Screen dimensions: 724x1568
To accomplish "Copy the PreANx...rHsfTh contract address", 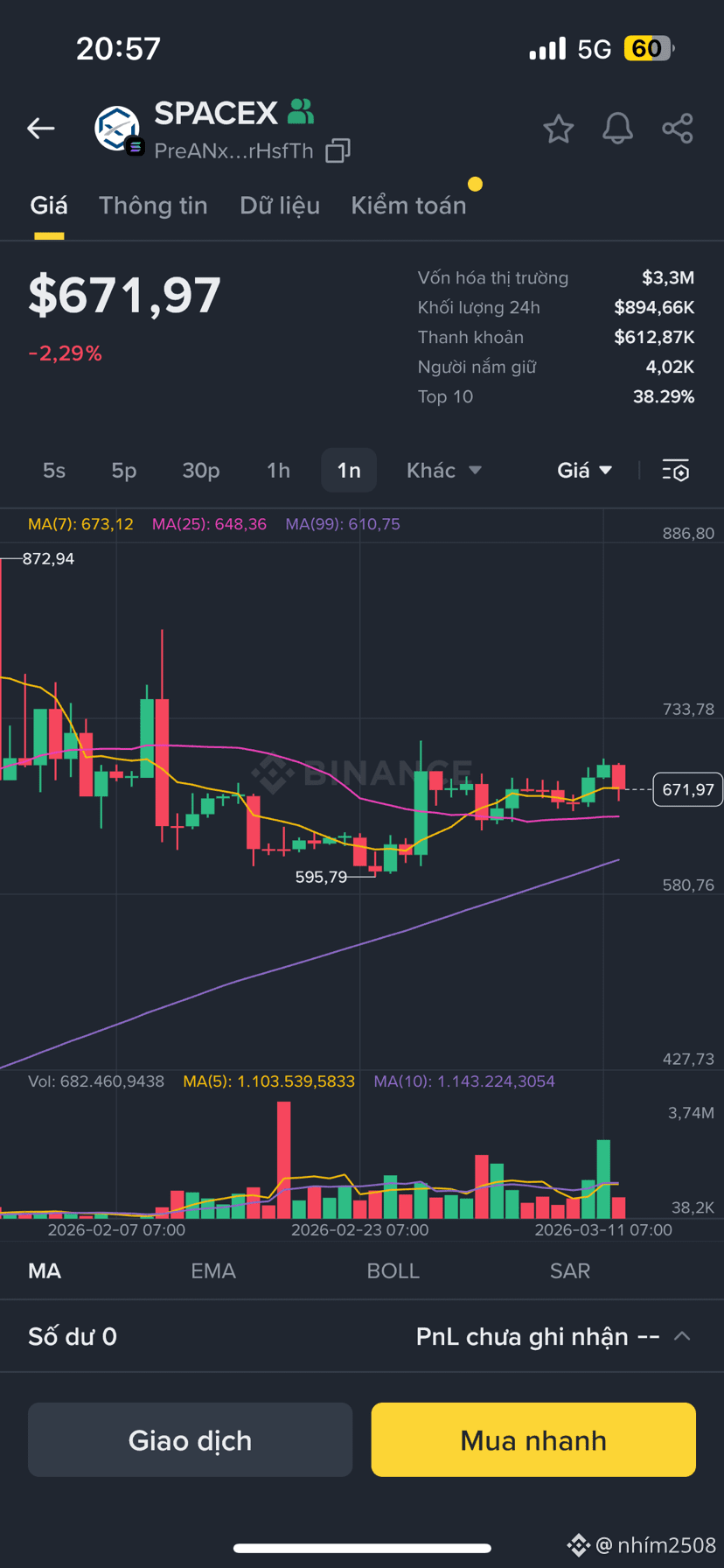I will pos(338,150).
